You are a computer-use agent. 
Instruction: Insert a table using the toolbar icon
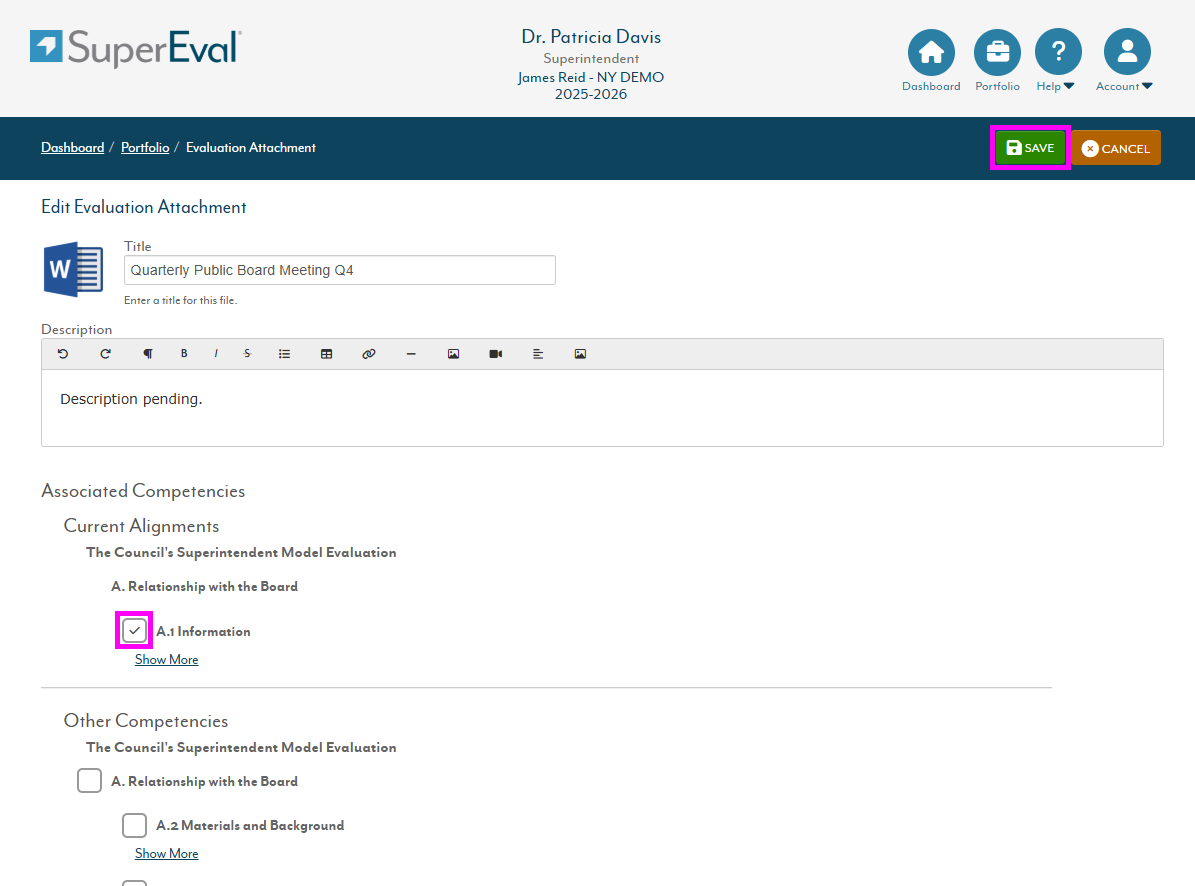[326, 354]
